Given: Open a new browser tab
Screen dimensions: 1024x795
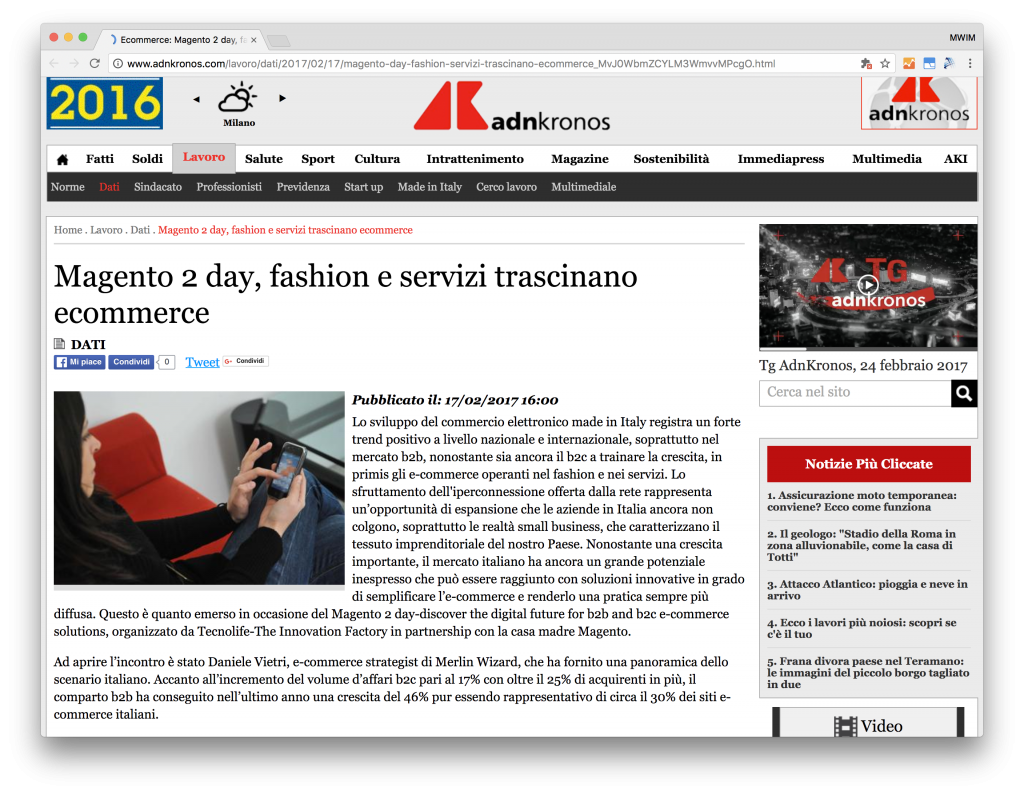Looking at the screenshot, I should (x=279, y=41).
